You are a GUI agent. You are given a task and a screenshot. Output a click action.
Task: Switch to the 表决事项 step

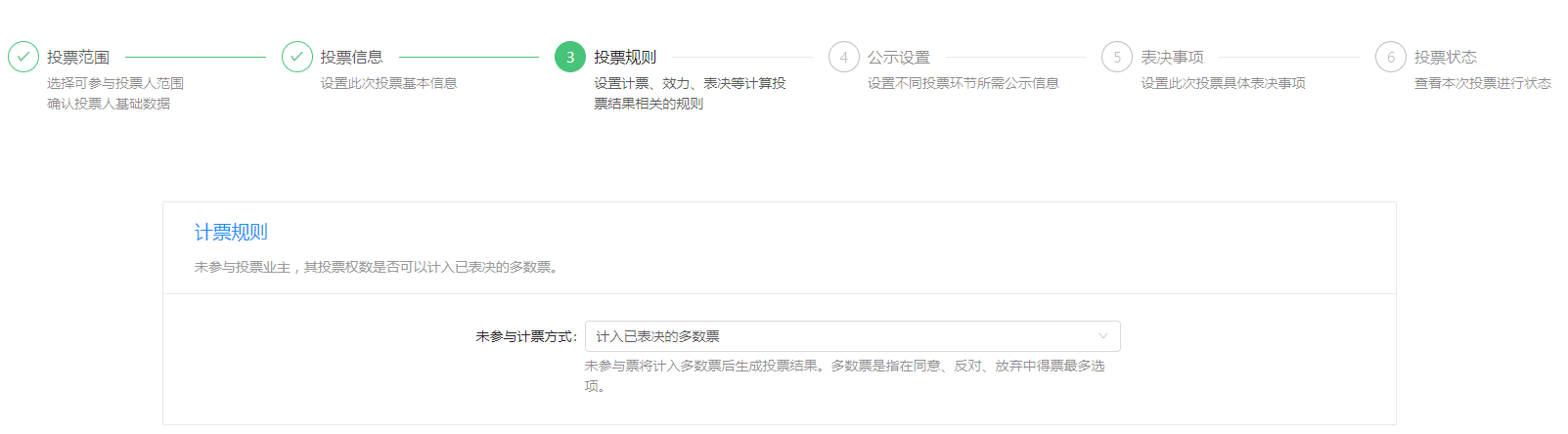pyautogui.click(x=1172, y=57)
